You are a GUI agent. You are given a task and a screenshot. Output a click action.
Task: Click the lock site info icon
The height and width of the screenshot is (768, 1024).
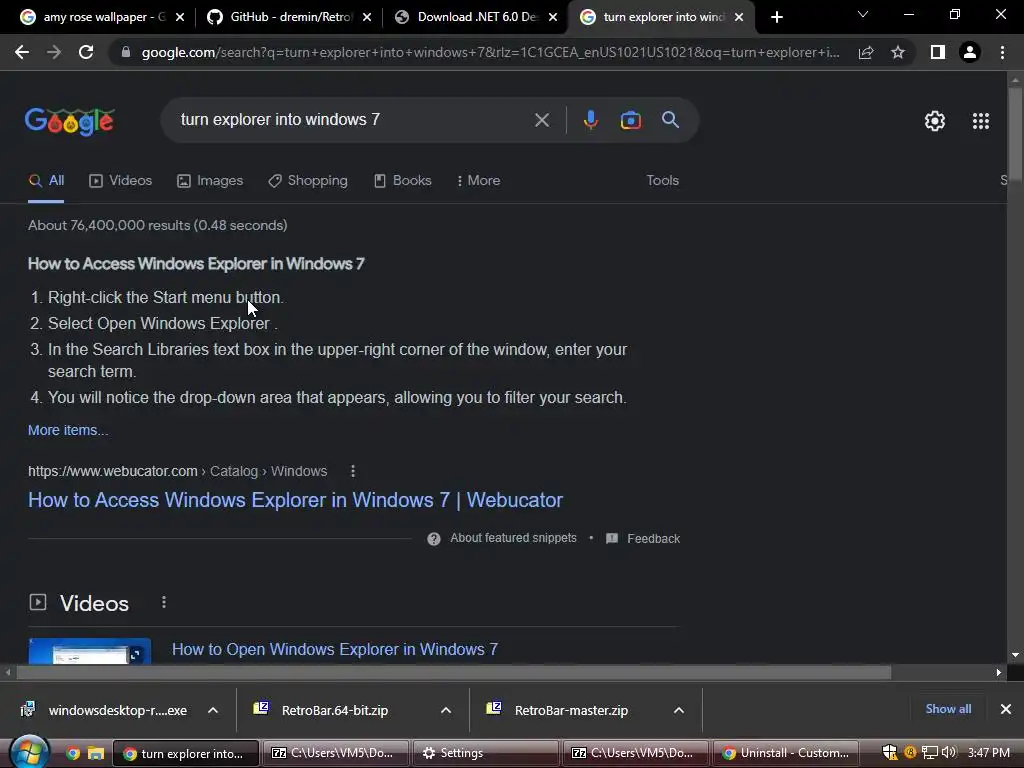126,52
